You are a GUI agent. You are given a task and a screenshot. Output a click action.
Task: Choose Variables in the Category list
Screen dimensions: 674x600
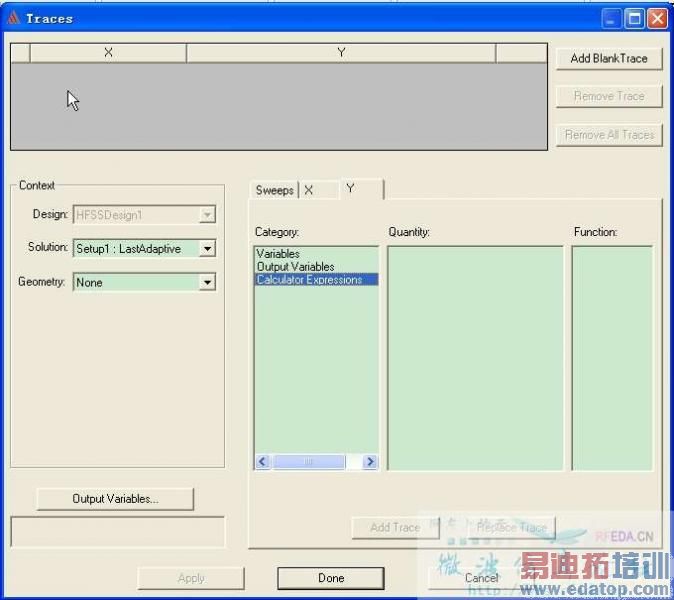278,254
